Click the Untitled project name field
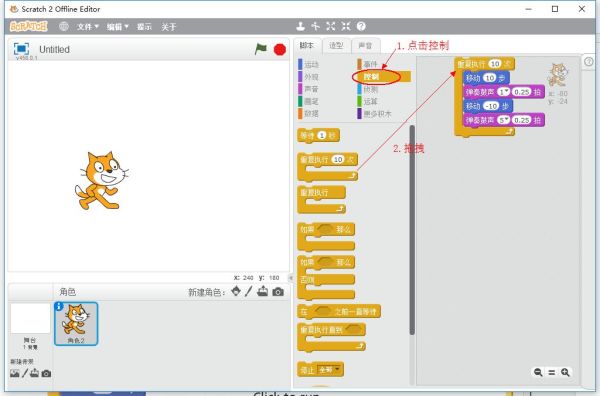 54,49
